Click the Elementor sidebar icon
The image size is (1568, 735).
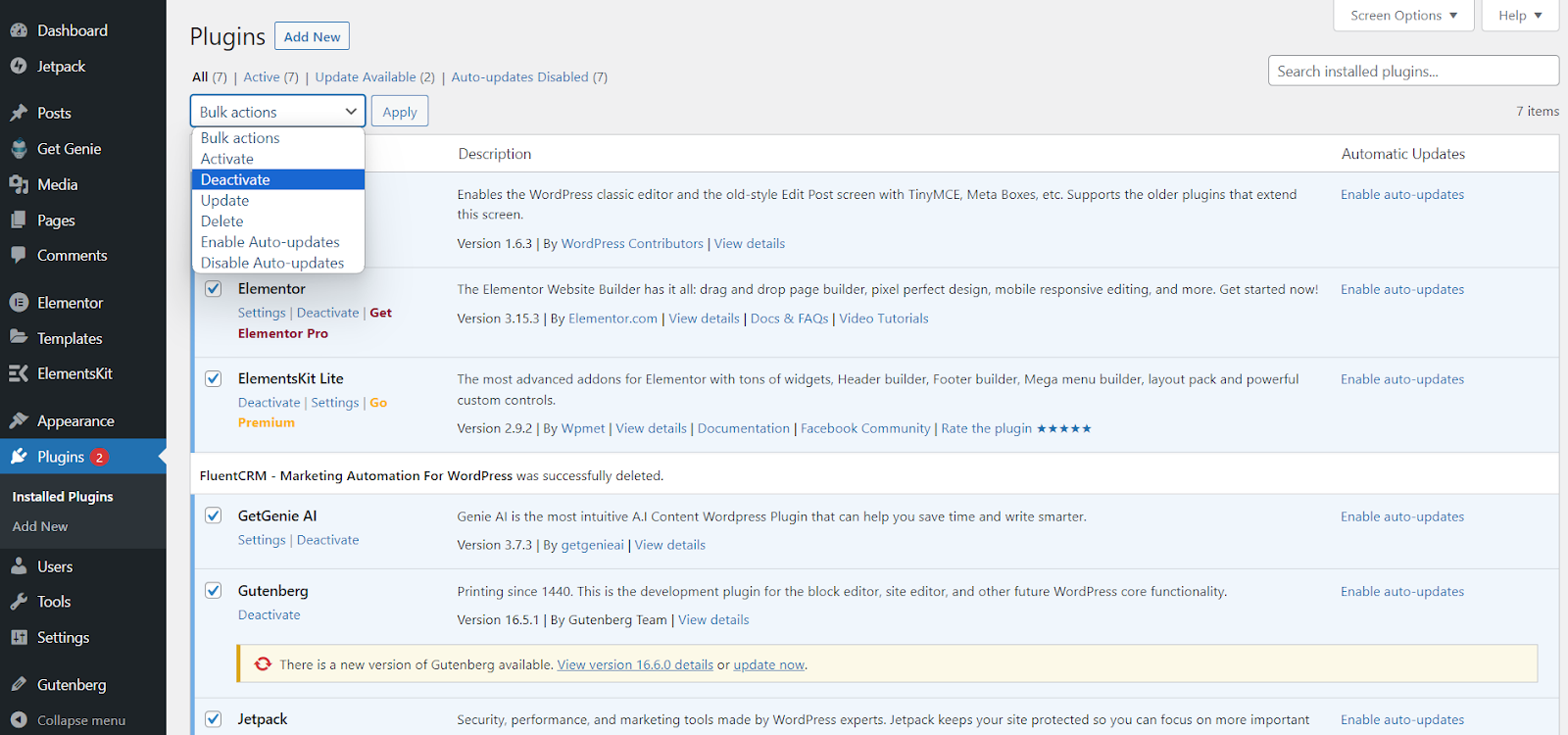[x=19, y=303]
